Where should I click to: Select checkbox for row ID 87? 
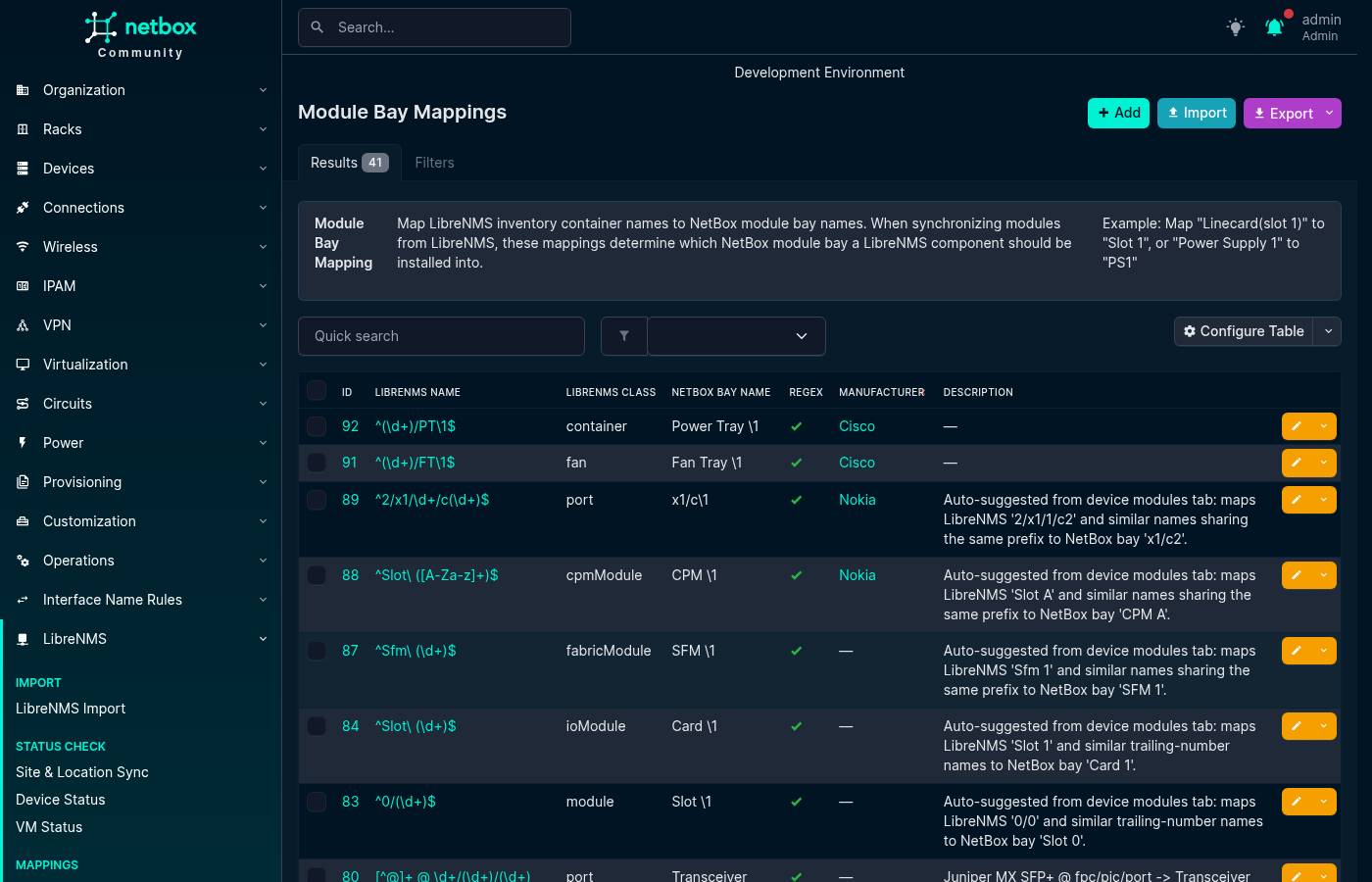[x=317, y=651]
